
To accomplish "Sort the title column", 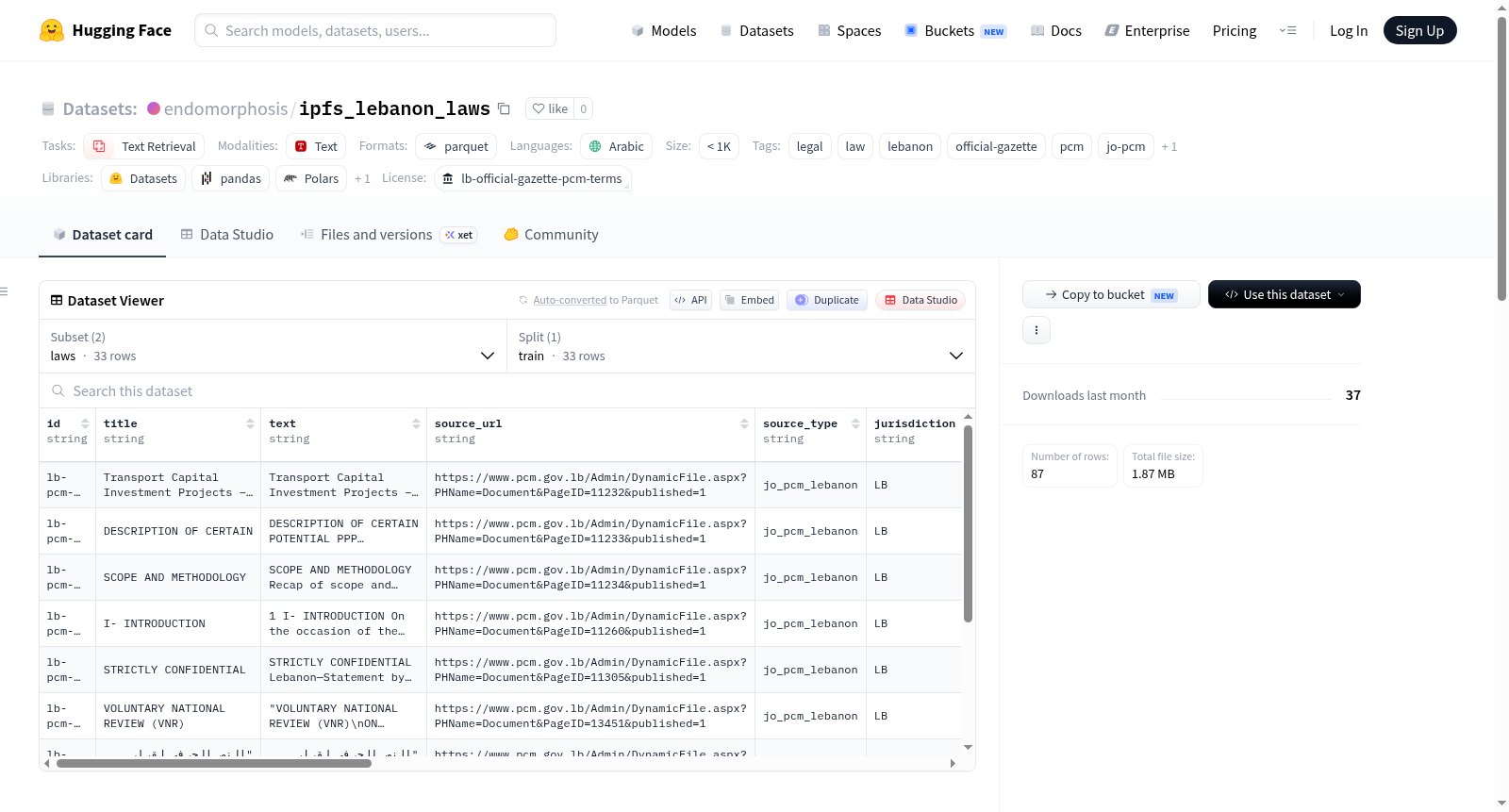I will coord(250,423).
